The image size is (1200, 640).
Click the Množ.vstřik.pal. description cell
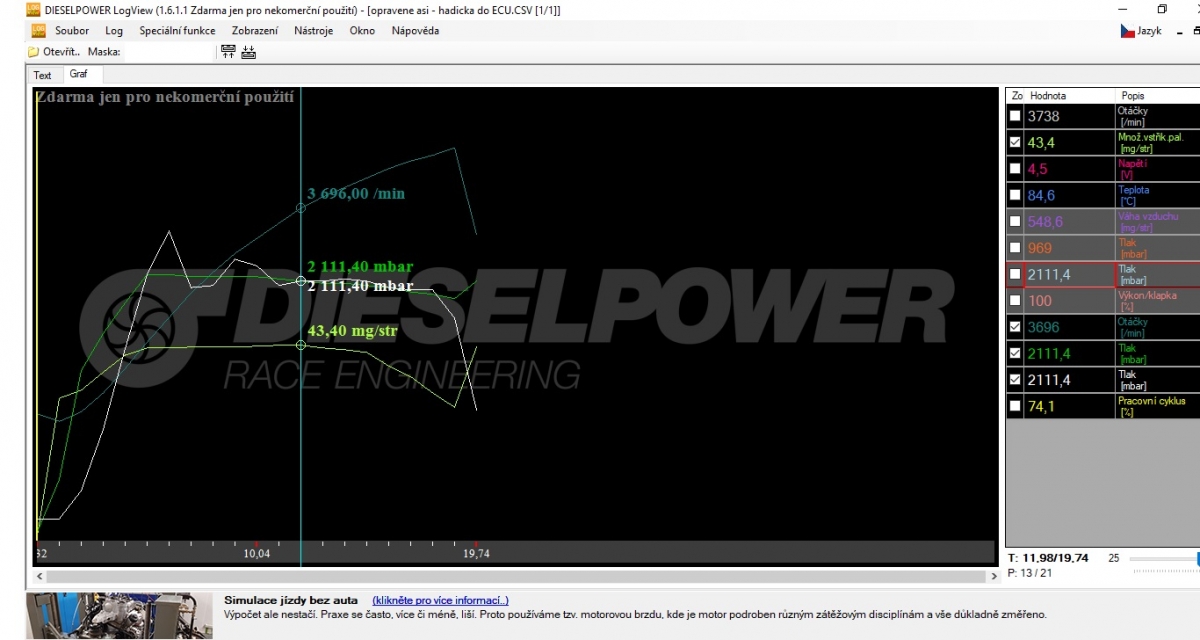[1158, 142]
